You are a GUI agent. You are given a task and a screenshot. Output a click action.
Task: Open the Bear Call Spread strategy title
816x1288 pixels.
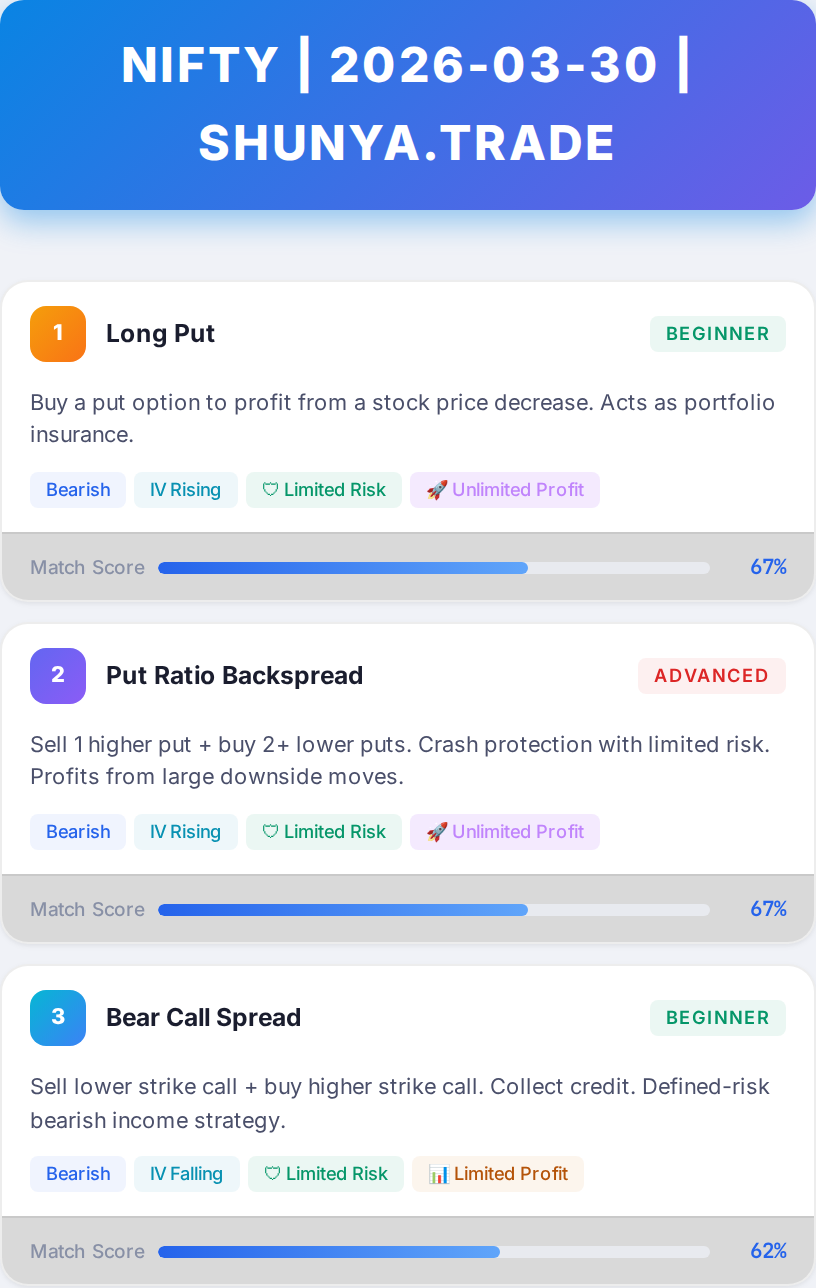[x=203, y=1017]
